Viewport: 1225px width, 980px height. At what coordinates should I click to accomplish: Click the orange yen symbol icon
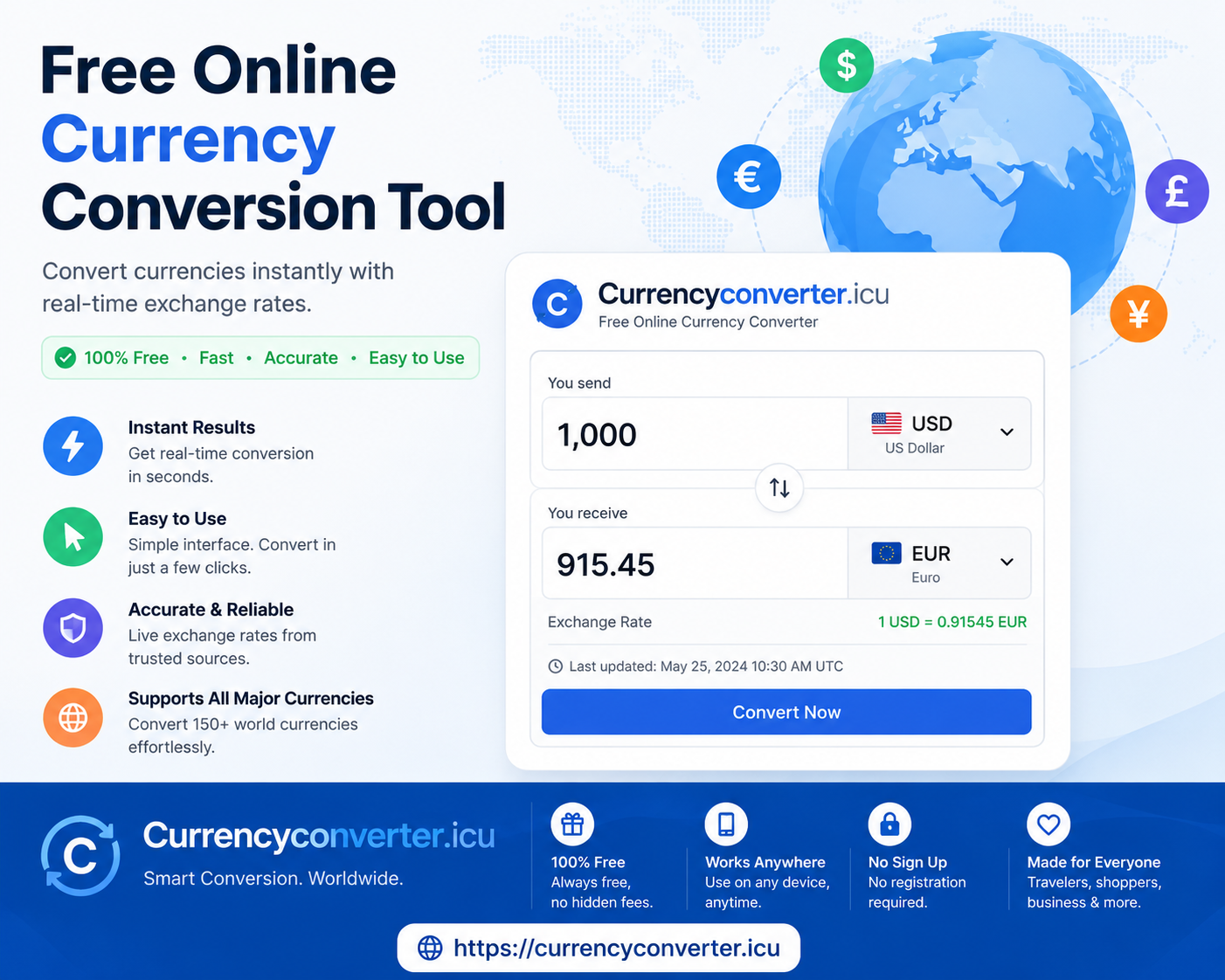[x=1138, y=314]
